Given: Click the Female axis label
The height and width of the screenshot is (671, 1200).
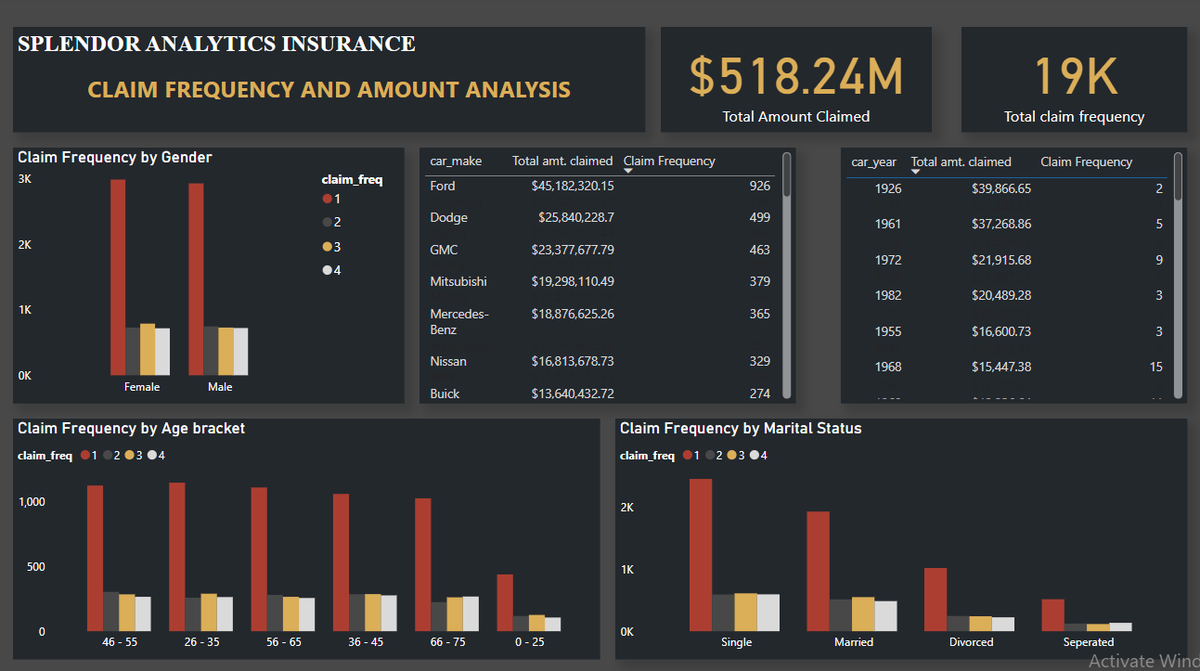Looking at the screenshot, I should (x=142, y=387).
